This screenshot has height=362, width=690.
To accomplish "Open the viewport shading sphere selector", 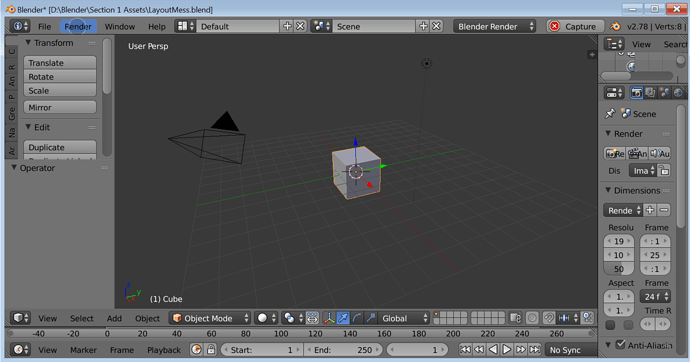I will (266, 318).
